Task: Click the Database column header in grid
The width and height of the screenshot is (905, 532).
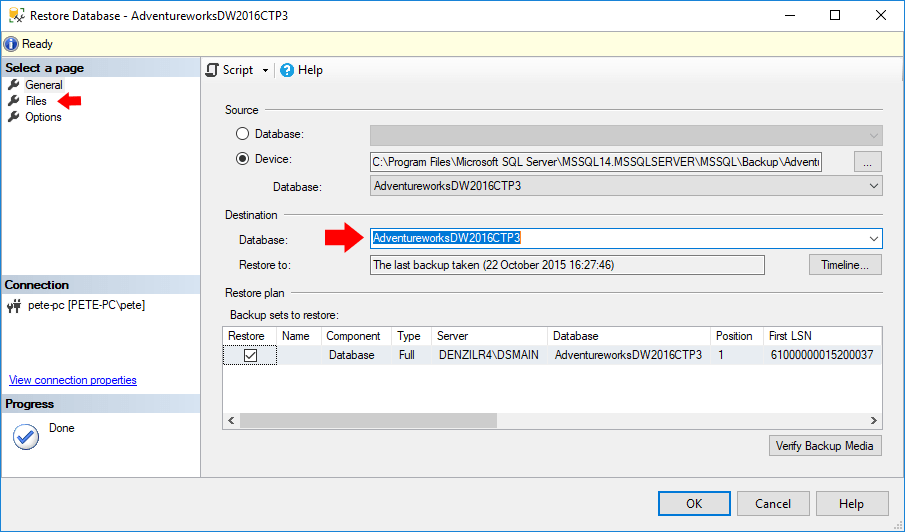Action: pos(629,336)
